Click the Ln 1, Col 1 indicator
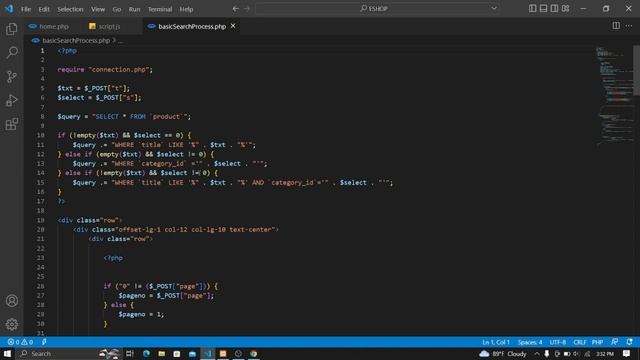This screenshot has width=640, height=360. 496,342
